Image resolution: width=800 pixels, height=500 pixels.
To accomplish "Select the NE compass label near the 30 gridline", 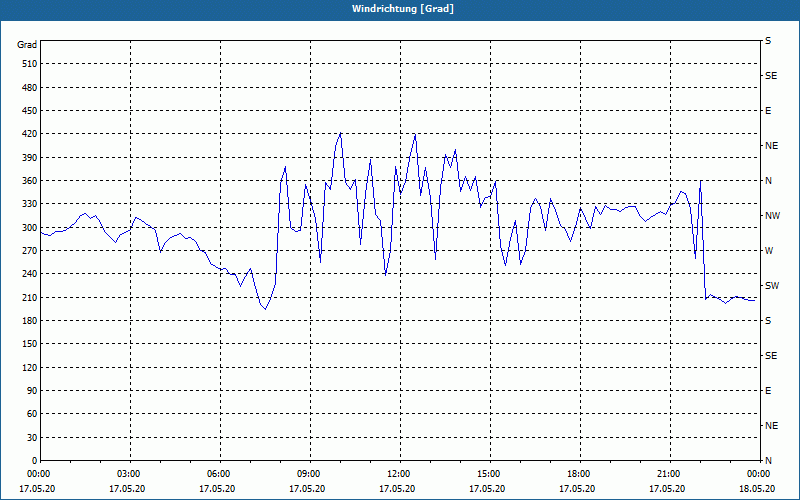I will point(771,426).
